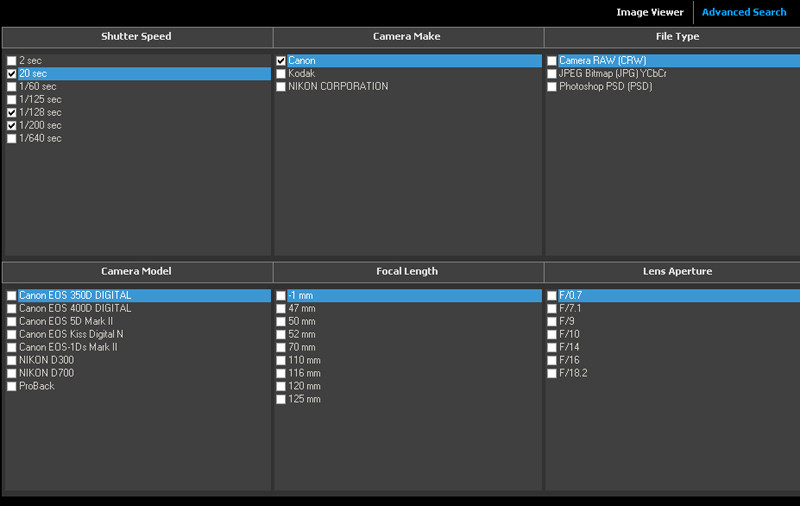The height and width of the screenshot is (506, 800).
Task: Tick the 70 mm checkbox
Action: coord(281,347)
